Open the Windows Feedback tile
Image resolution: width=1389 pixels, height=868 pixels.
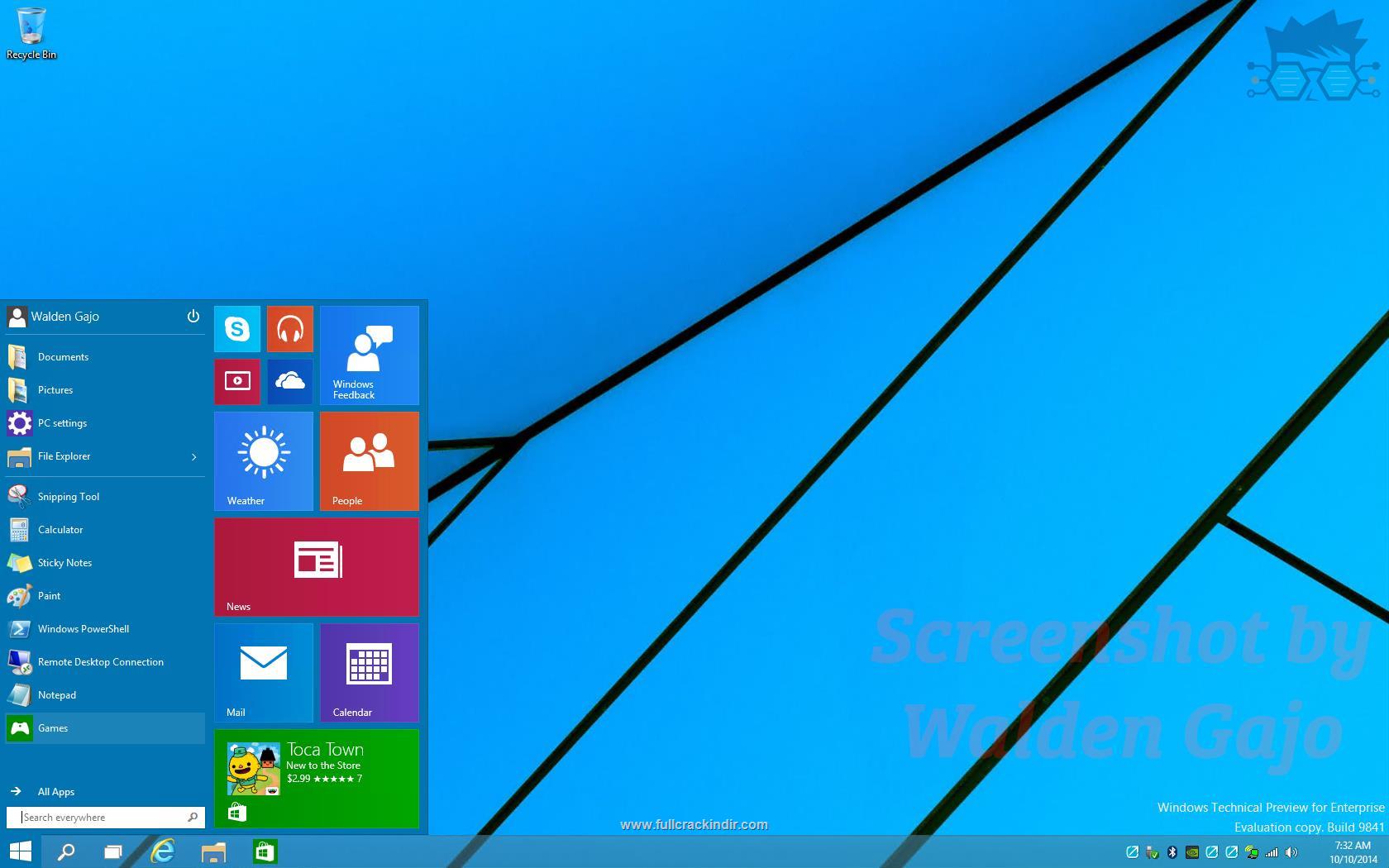coord(370,355)
